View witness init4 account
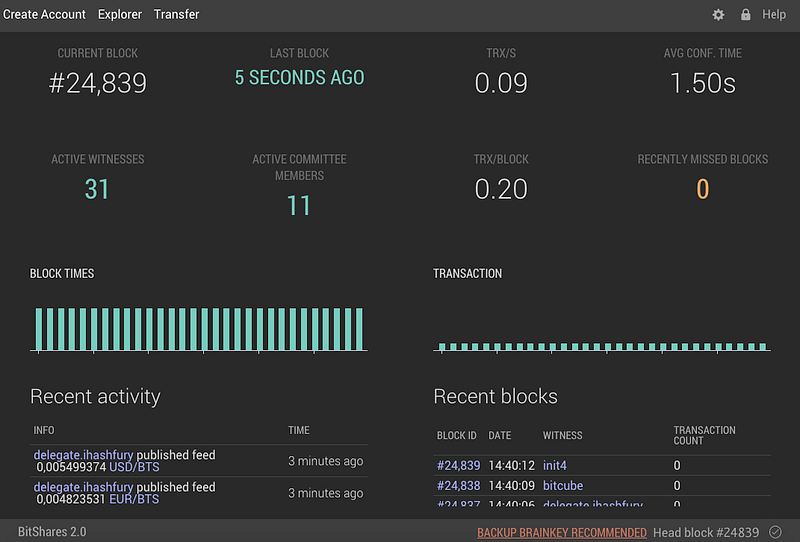Screen dimensions: 800x542 point(555,465)
